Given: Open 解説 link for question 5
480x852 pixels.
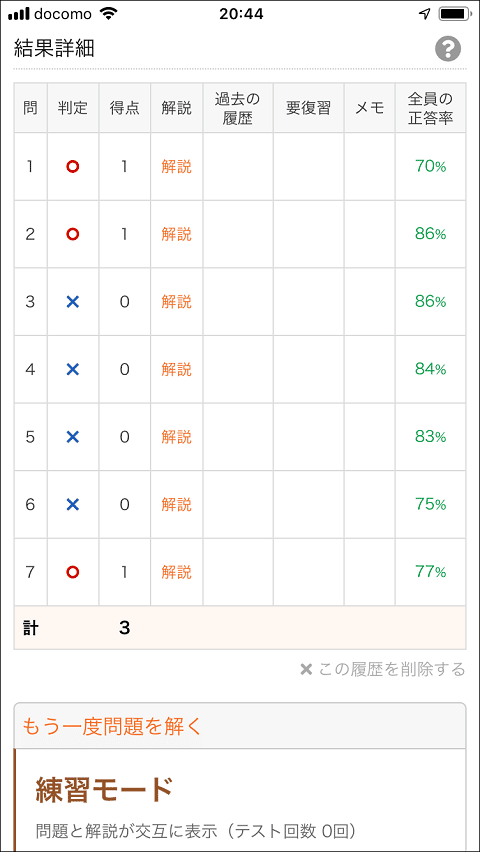Looking at the screenshot, I should [x=177, y=437].
